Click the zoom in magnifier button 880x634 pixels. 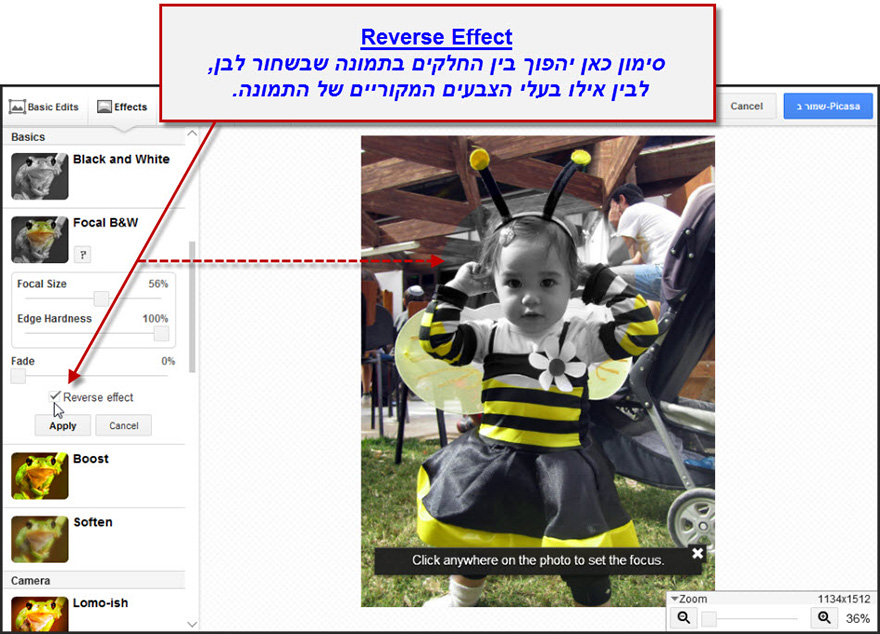coord(824,618)
